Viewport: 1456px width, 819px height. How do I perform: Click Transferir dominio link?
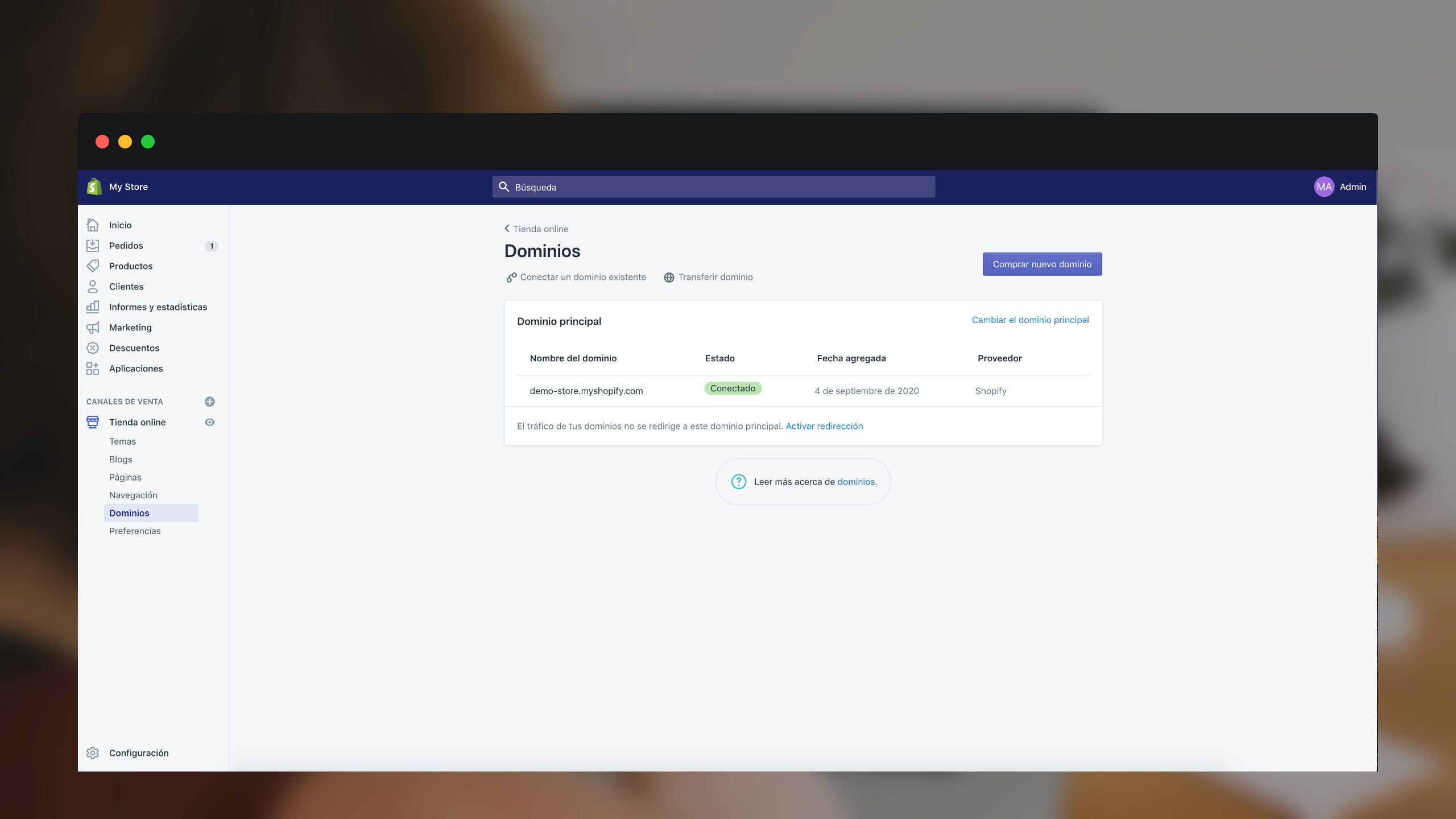[x=715, y=277]
